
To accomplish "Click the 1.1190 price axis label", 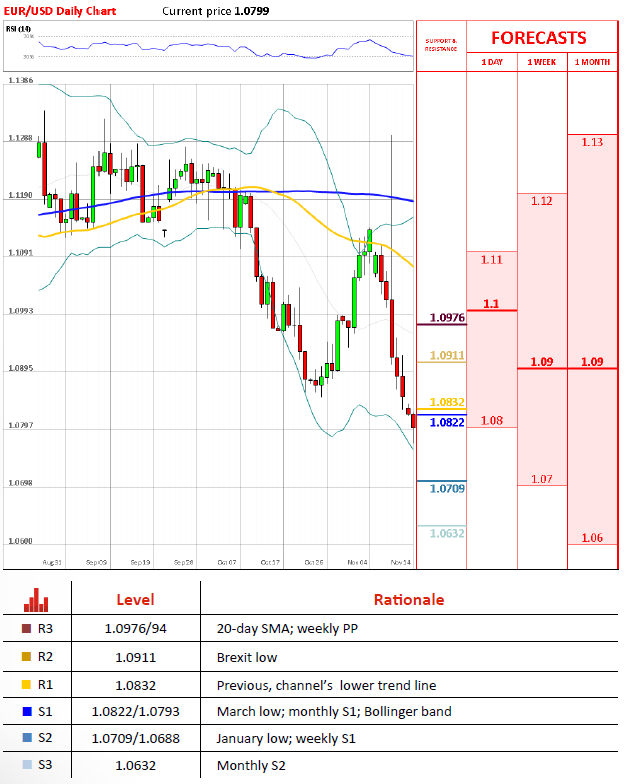I will click(x=20, y=195).
